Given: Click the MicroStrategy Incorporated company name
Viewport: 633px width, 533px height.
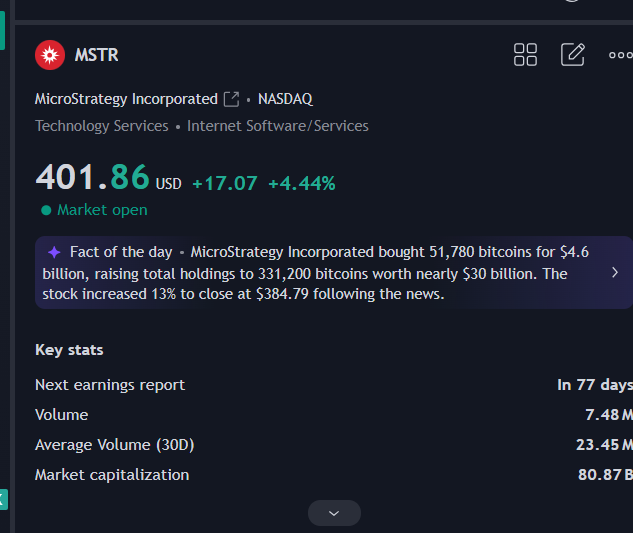Looking at the screenshot, I should (126, 99).
